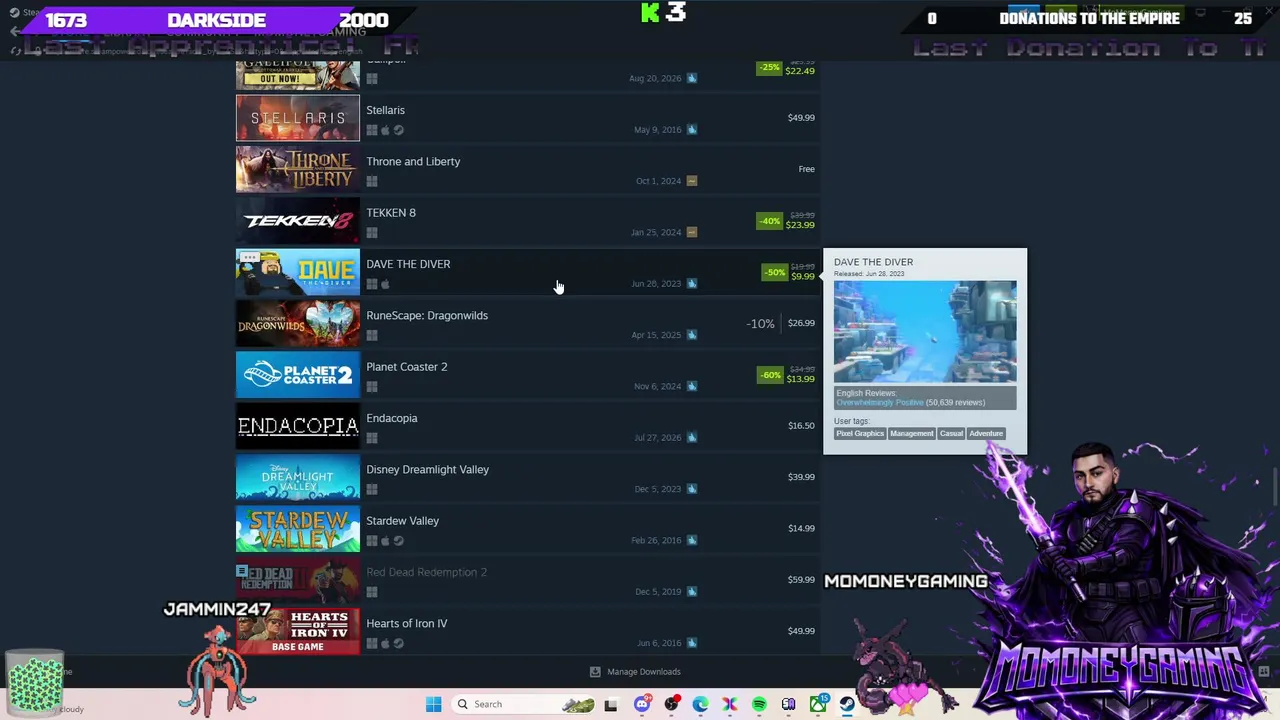
Task: Click the macOS platform icon under DAVE THE DIVER
Action: [x=385, y=284]
